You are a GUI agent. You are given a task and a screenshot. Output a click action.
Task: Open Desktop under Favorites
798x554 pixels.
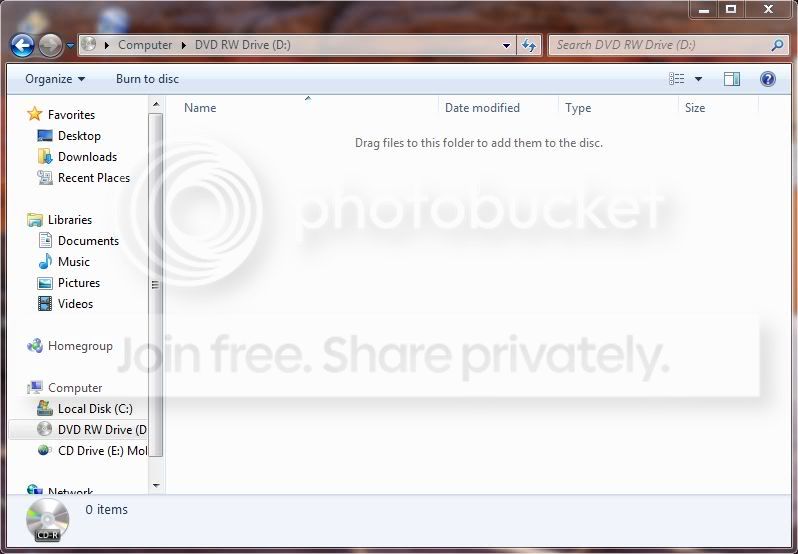(79, 136)
